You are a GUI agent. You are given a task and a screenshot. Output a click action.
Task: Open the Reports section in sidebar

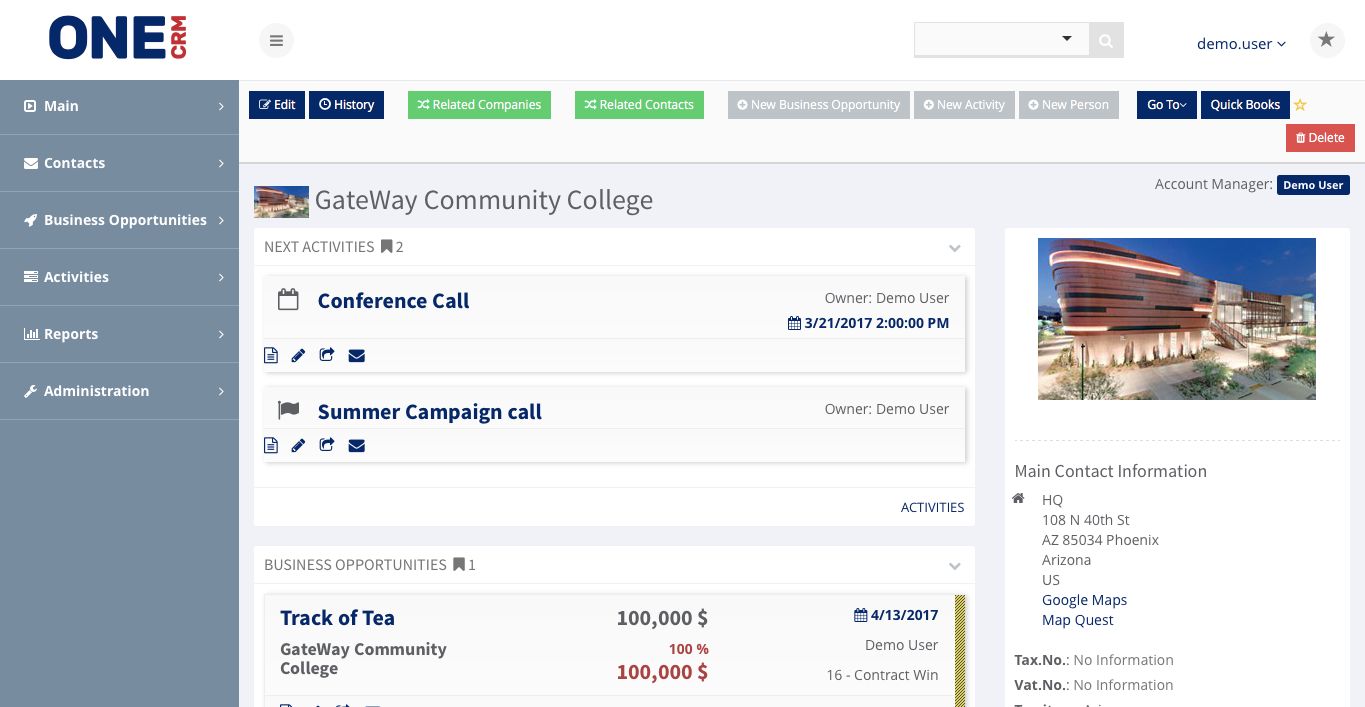[x=120, y=334]
